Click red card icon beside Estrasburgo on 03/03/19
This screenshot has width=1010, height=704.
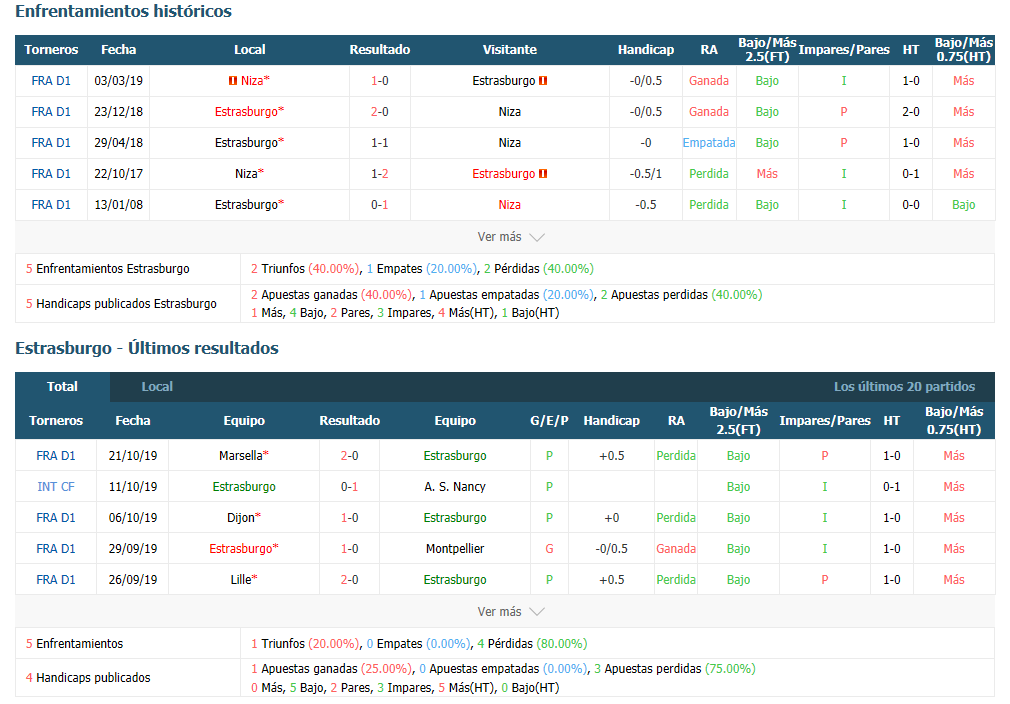point(543,81)
